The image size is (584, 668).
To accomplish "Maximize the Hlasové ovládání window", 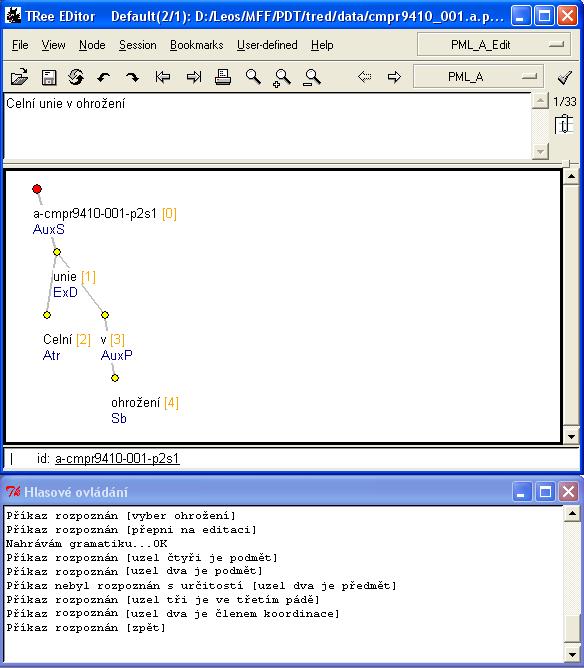I will [x=545, y=492].
